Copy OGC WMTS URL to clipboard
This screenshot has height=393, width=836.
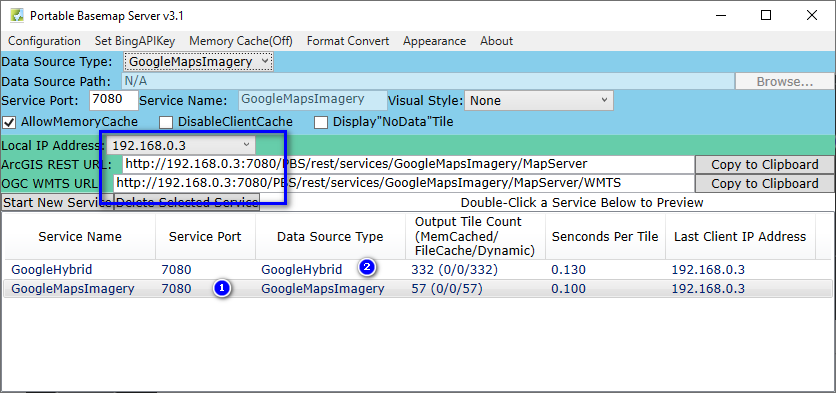[x=765, y=183]
